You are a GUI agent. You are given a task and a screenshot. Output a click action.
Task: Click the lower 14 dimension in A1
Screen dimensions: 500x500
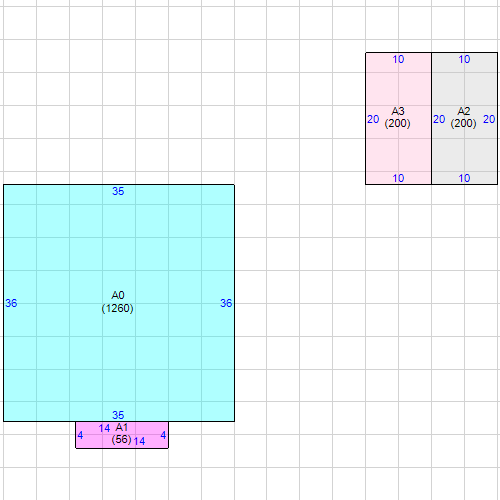pyautogui.click(x=139, y=441)
